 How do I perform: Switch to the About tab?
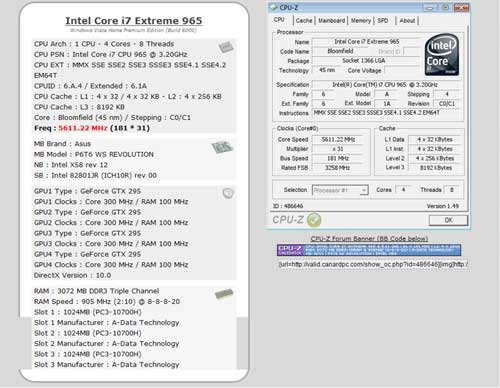pyautogui.click(x=407, y=21)
